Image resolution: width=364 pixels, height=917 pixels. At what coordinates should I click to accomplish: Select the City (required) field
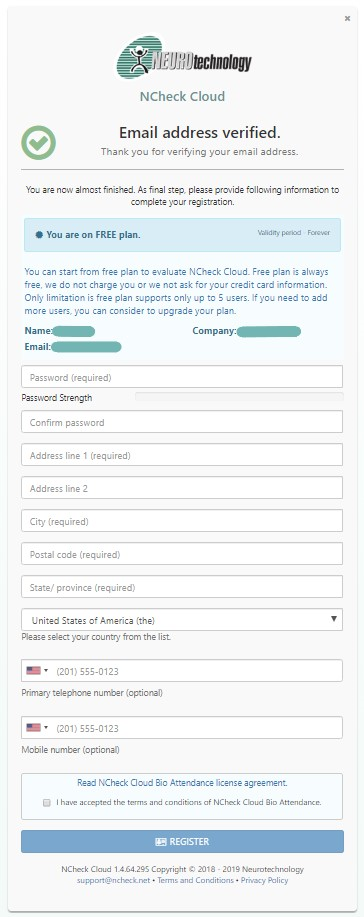click(182, 521)
